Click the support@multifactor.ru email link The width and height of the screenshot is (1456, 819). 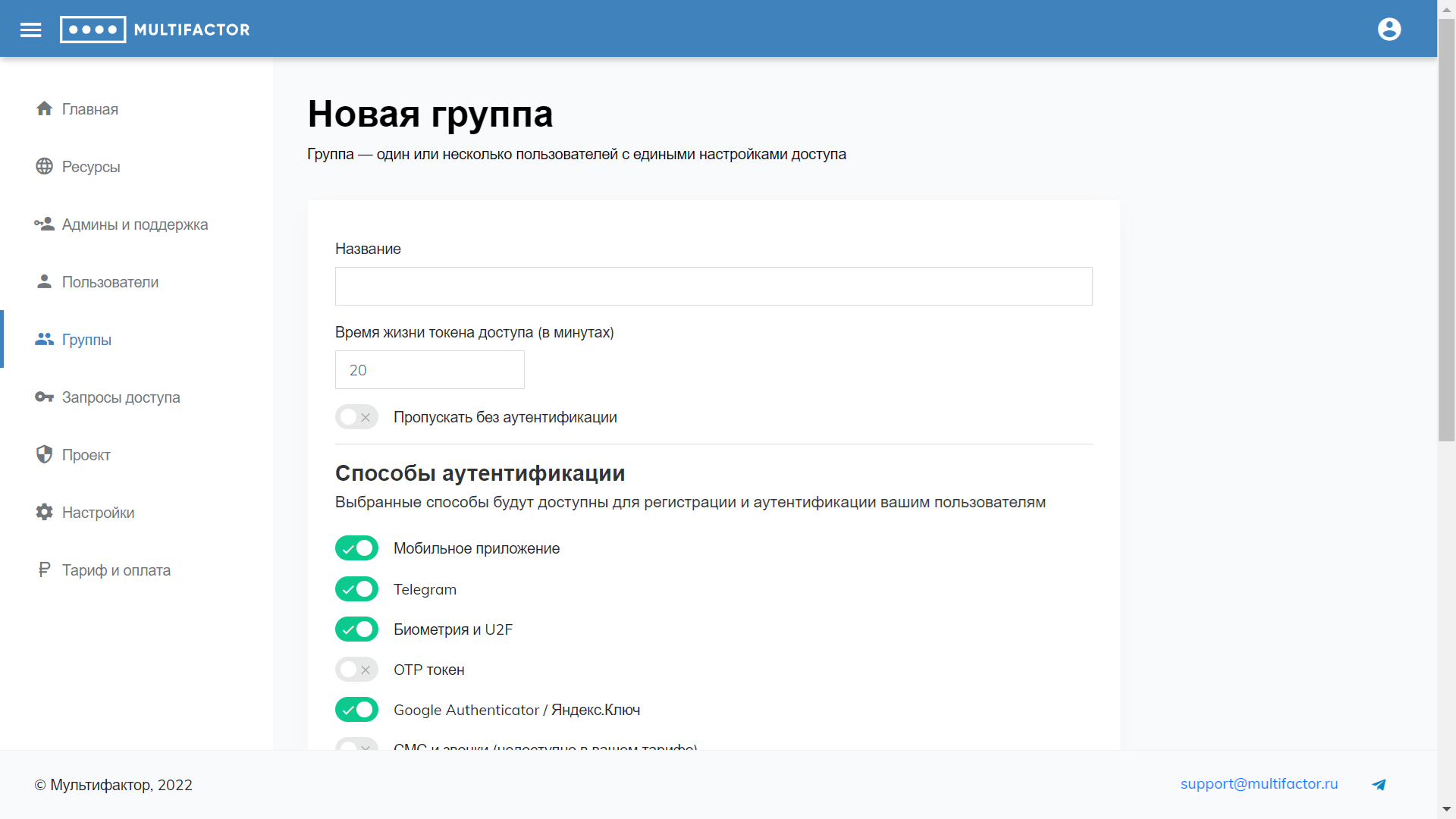[1259, 784]
